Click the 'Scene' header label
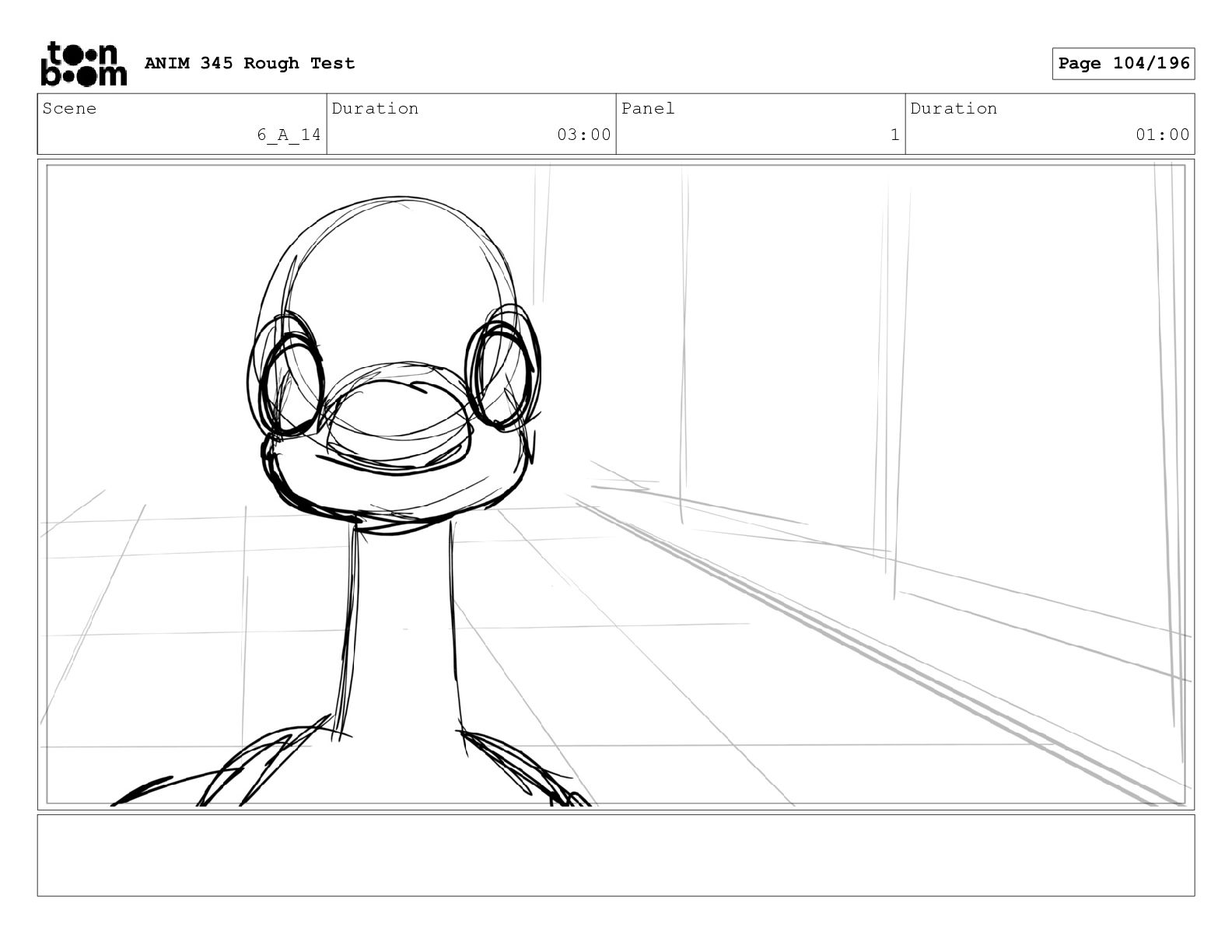This screenshot has width=1232, height=952. coord(70,108)
